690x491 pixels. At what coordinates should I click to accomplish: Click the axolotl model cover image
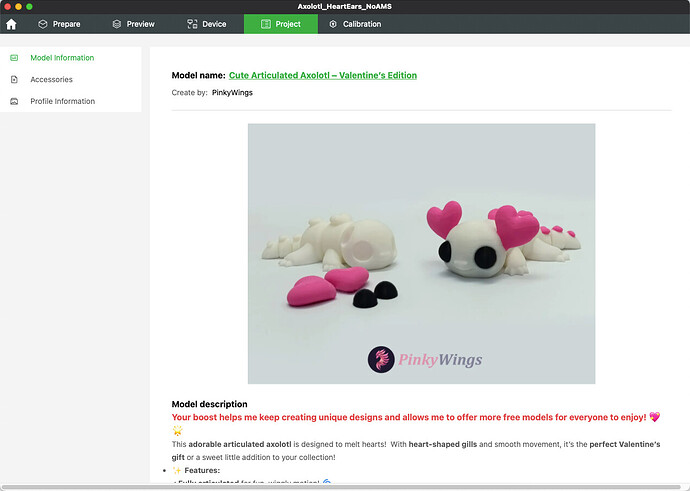coord(422,253)
